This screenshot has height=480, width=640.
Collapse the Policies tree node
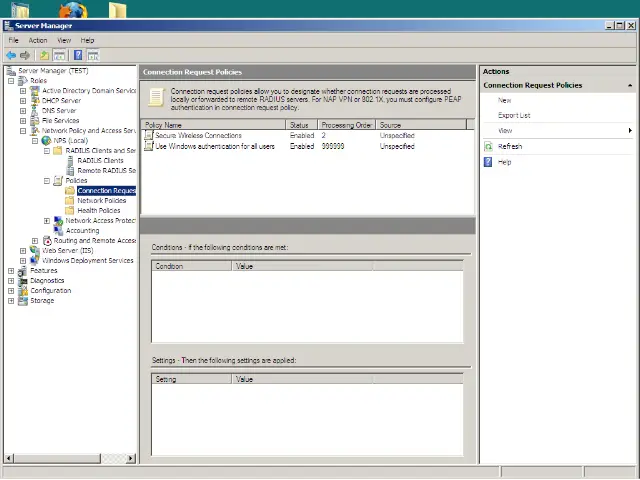point(47,180)
